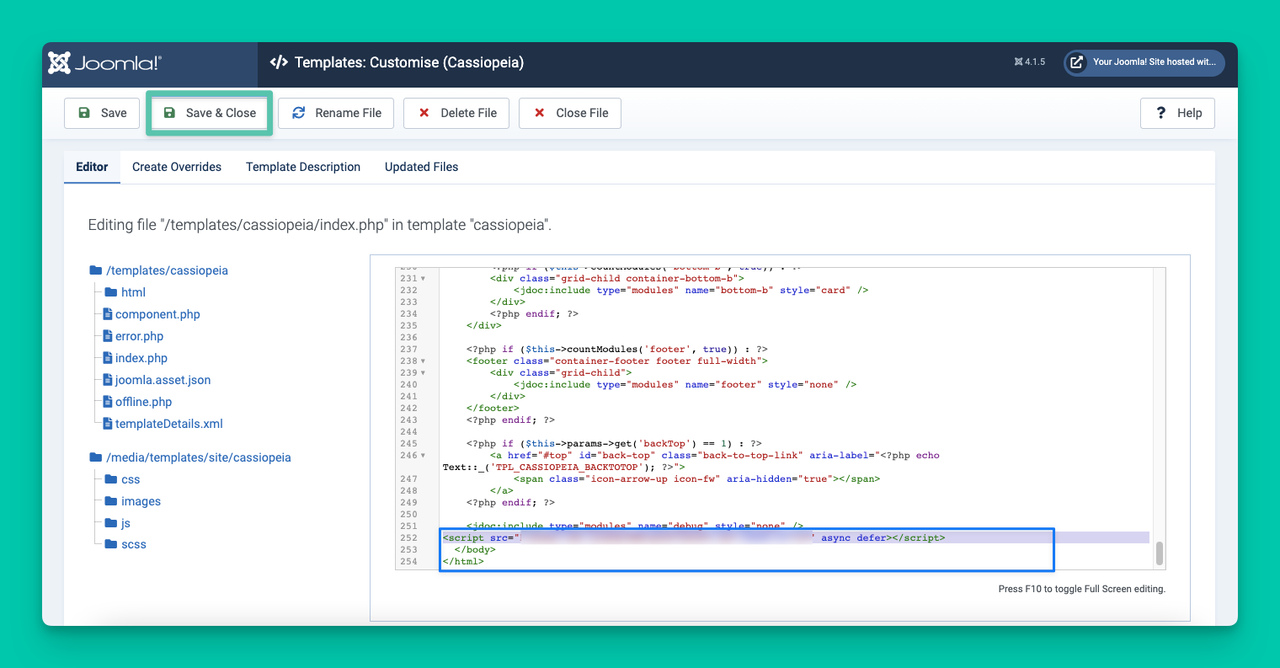Open the Updated Files tab

pyautogui.click(x=421, y=167)
